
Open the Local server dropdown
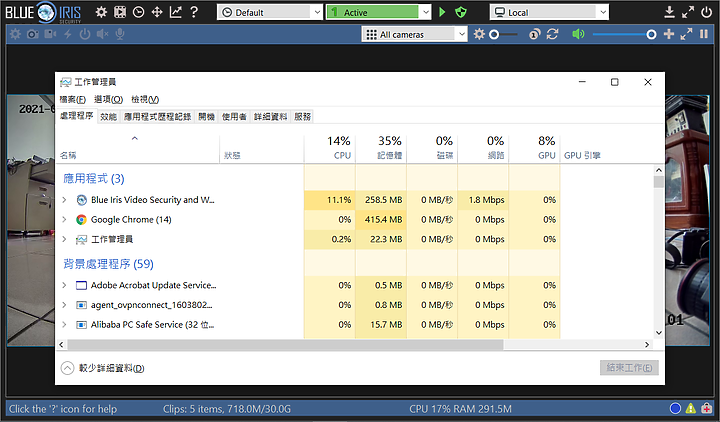[549, 12]
